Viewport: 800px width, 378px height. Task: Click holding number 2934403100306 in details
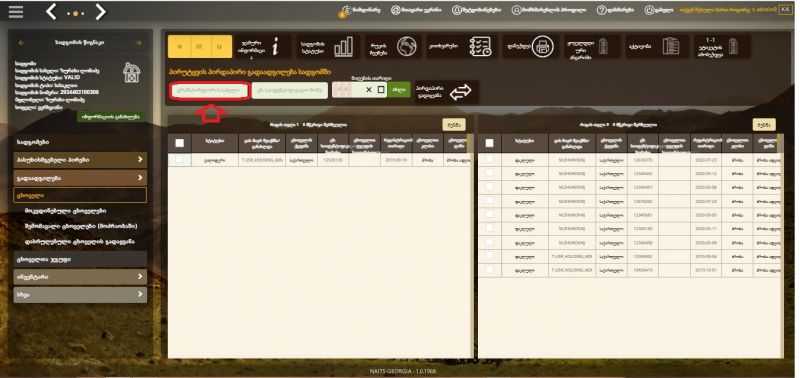click(80, 92)
